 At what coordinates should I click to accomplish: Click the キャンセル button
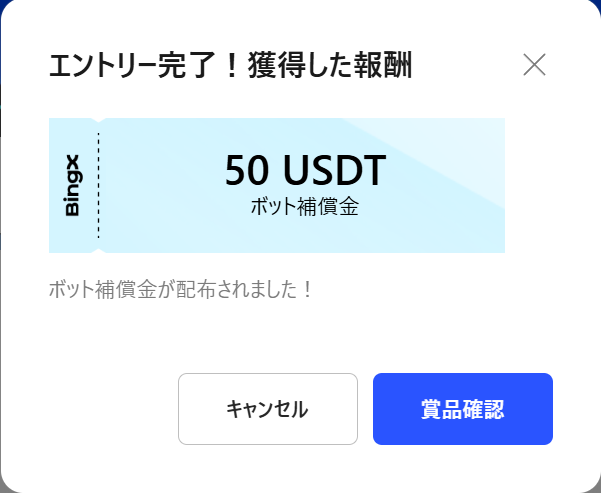pos(268,409)
